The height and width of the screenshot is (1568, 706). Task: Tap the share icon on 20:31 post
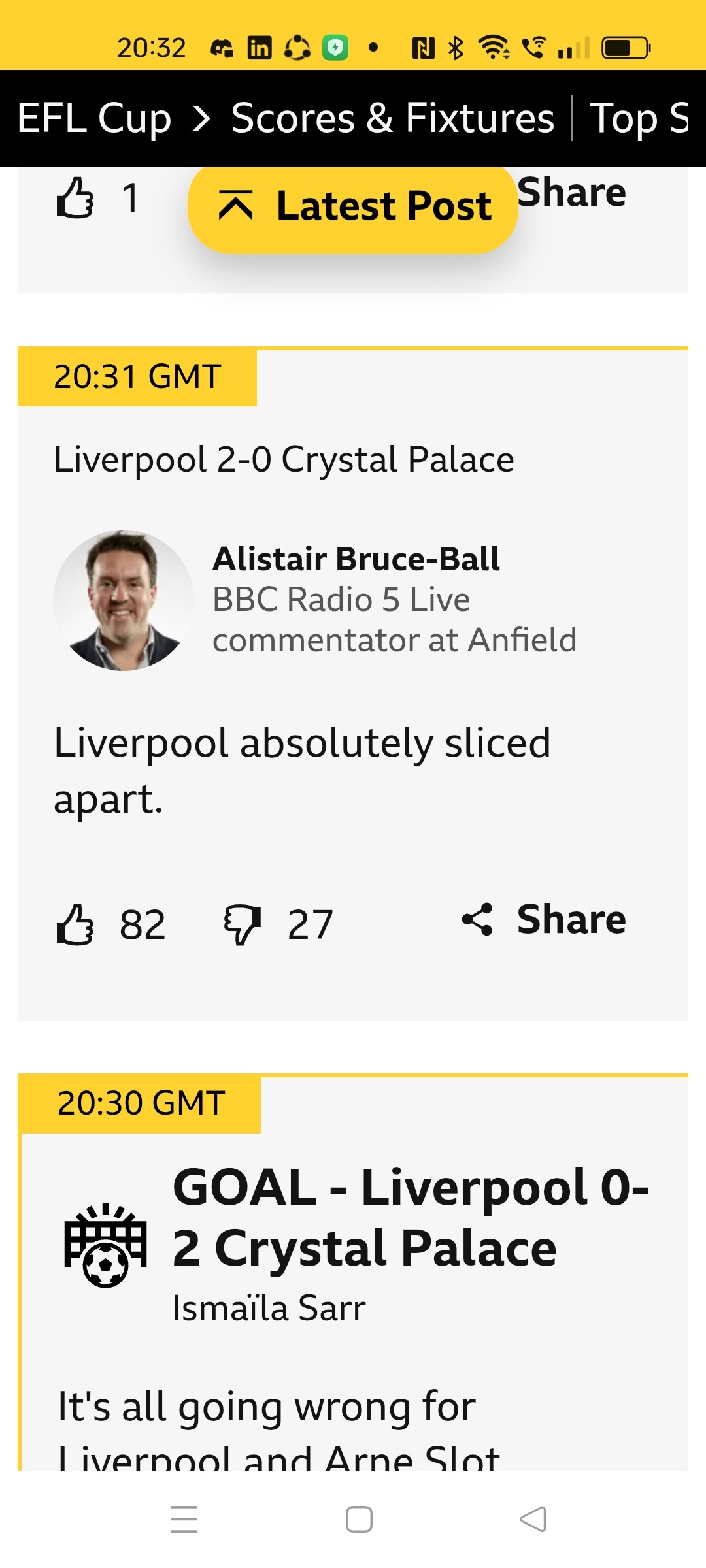click(478, 920)
